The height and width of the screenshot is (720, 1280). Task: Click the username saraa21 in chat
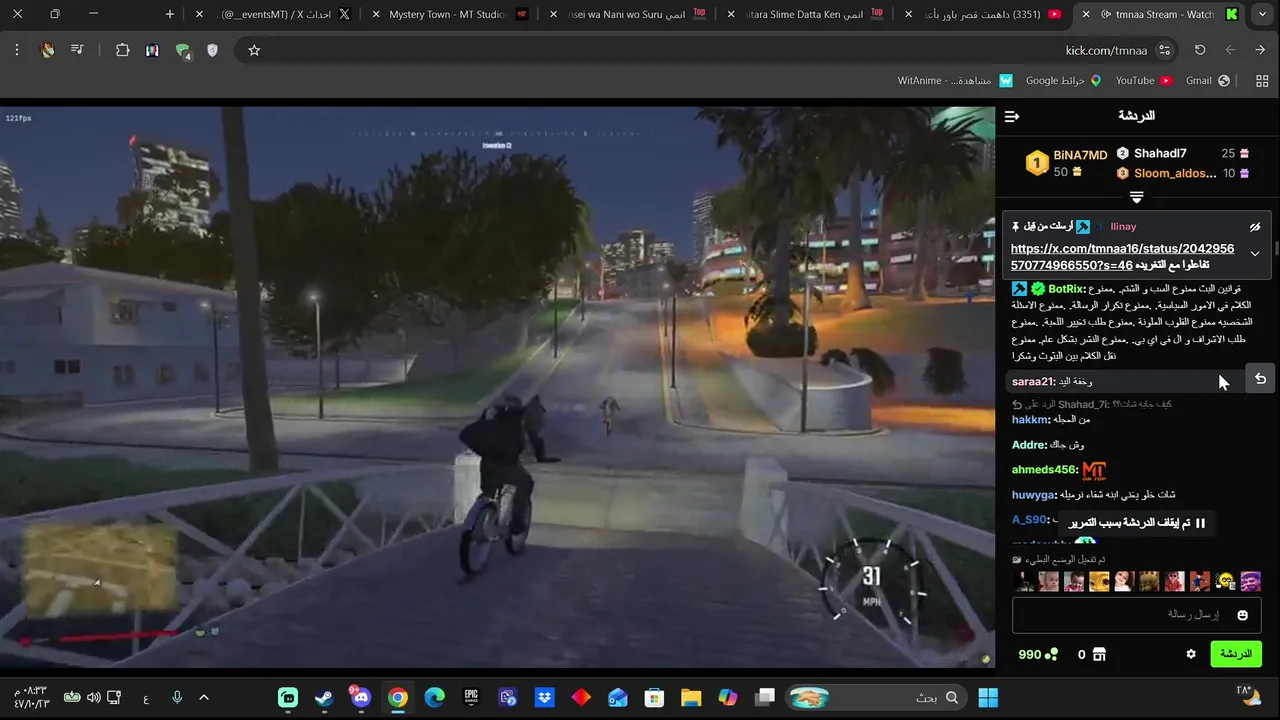1033,382
